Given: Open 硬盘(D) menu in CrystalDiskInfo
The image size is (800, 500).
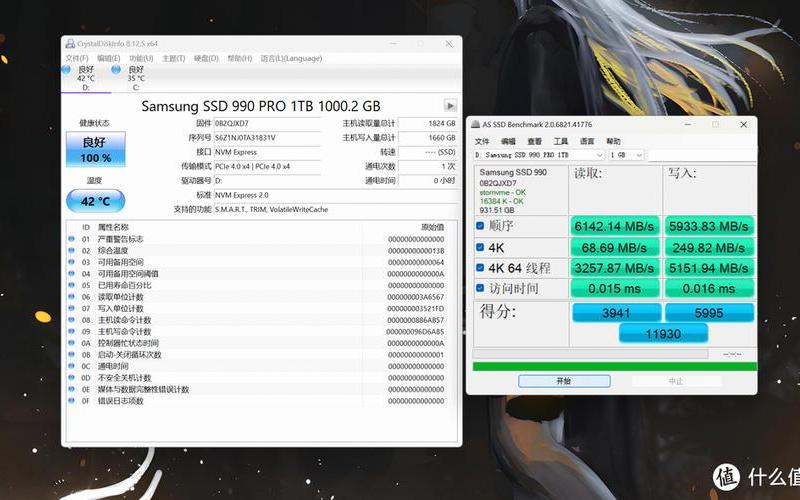Looking at the screenshot, I should 206,58.
